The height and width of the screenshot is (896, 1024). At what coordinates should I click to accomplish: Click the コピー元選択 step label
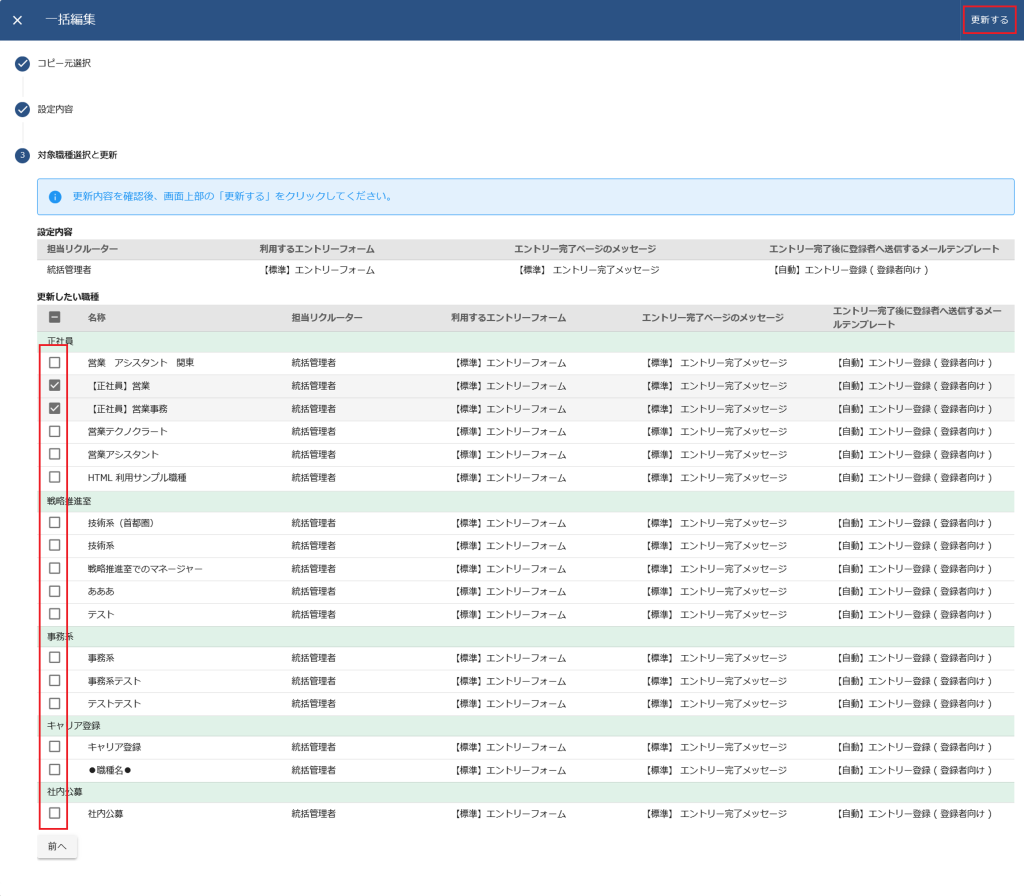(64, 64)
